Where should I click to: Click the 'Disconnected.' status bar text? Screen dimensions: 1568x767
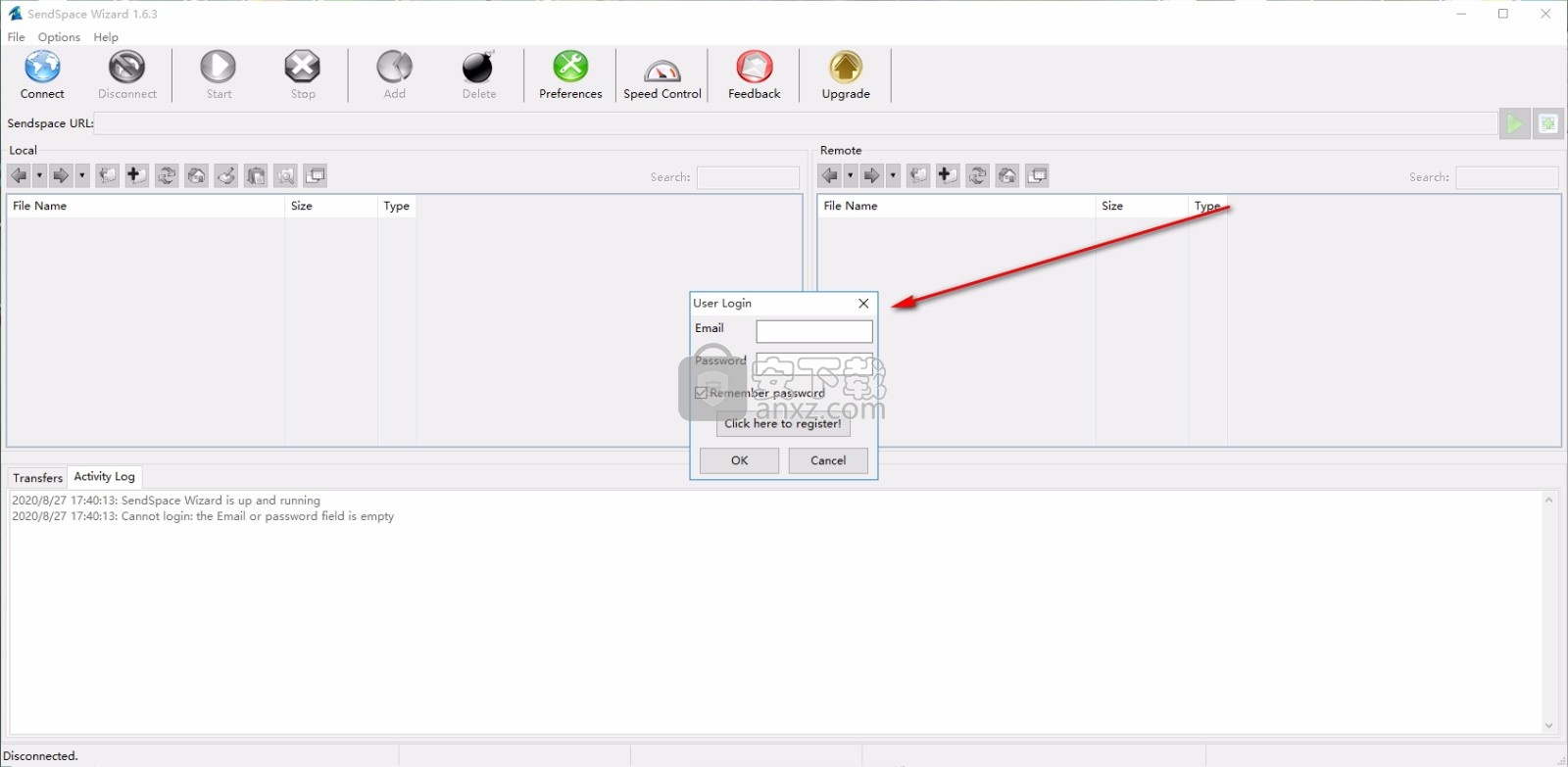point(41,756)
